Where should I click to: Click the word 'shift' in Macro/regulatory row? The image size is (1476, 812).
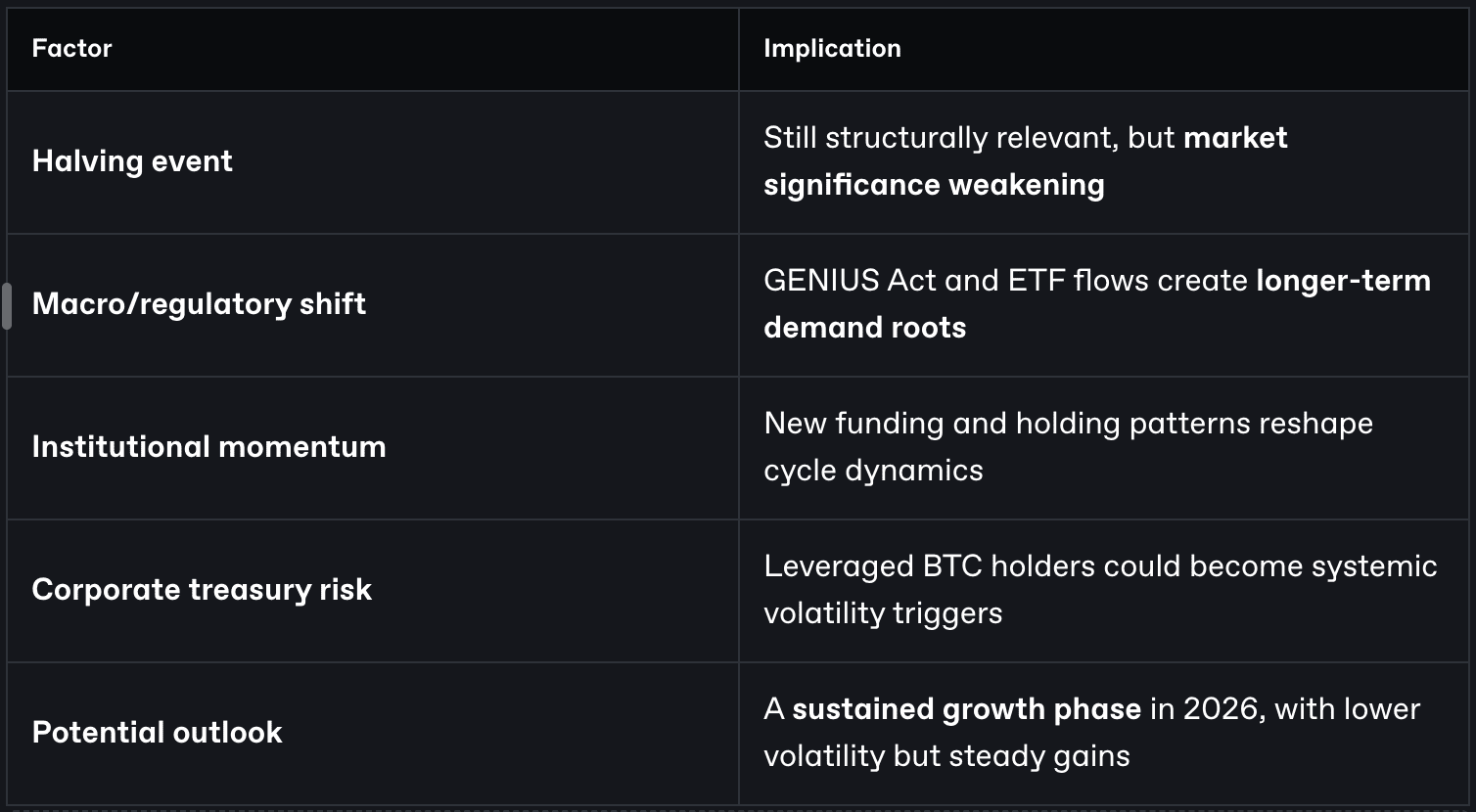333,304
